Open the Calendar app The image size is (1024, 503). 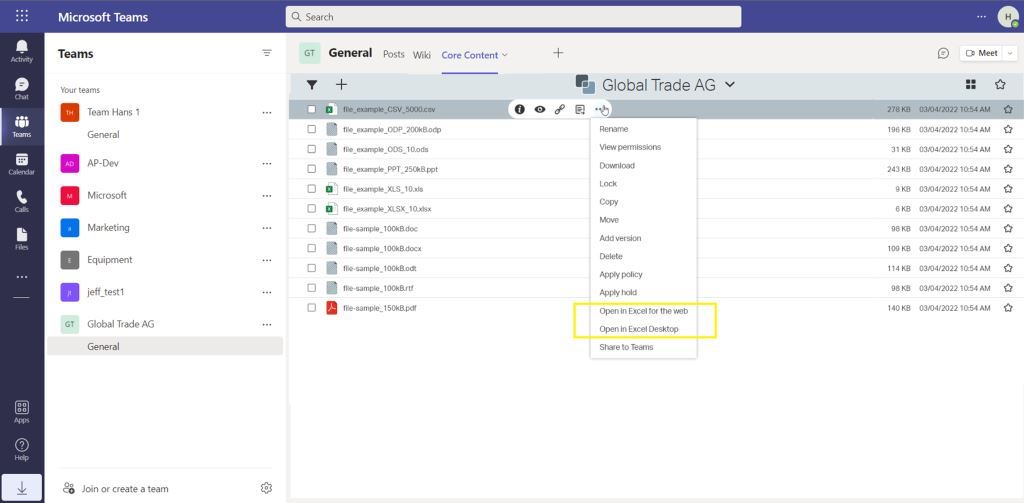pyautogui.click(x=22, y=164)
